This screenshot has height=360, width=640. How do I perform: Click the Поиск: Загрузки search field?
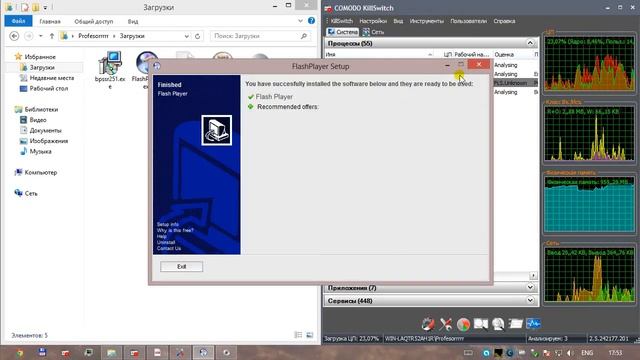point(260,36)
